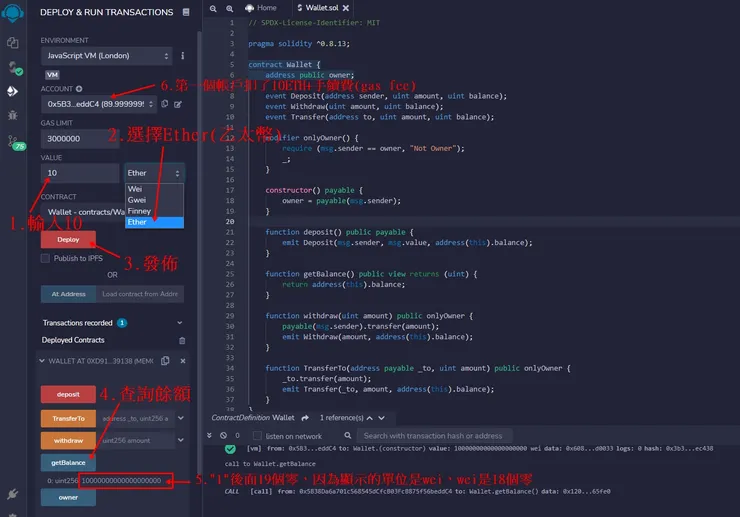
Task: Zoom in the editor font
Action: tap(229, 8)
